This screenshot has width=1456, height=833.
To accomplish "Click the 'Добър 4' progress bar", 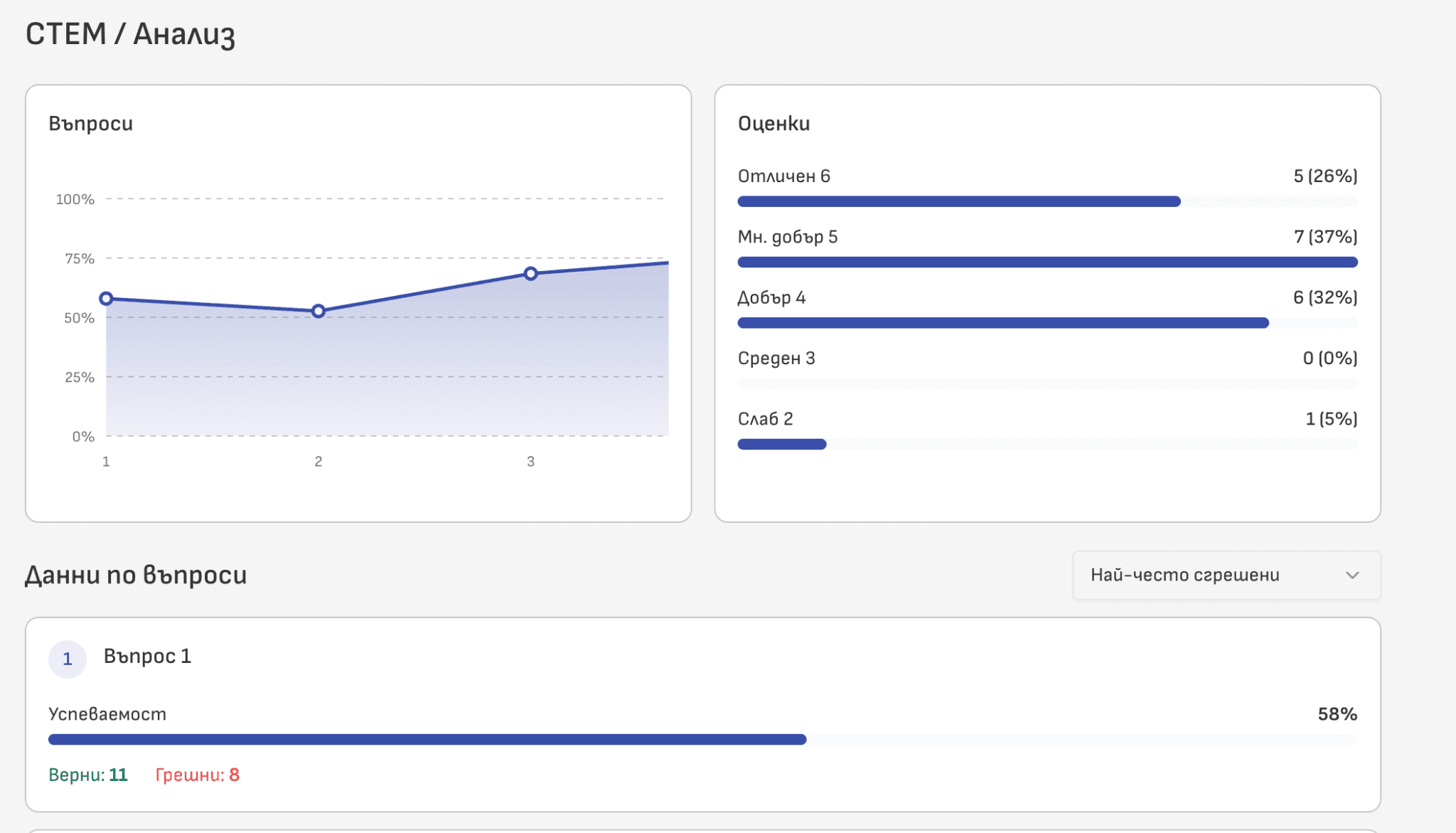I will tap(1047, 323).
